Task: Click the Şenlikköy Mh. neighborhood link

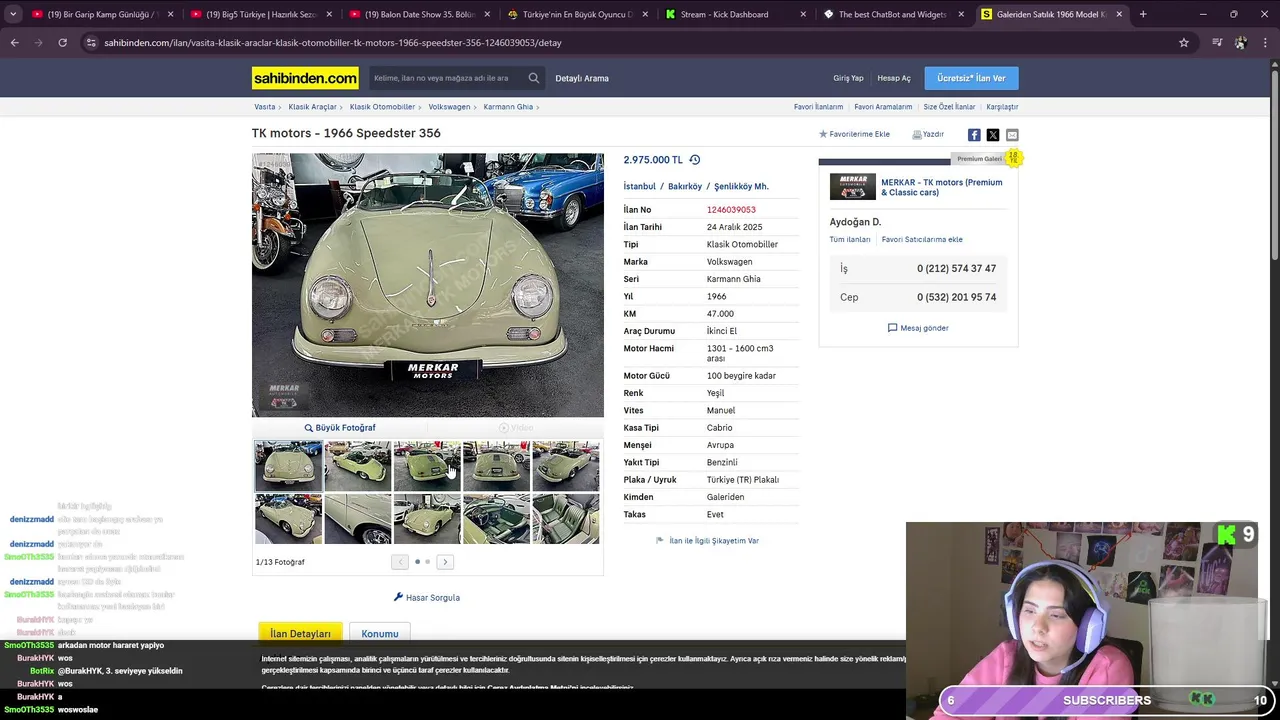Action: coord(741,187)
